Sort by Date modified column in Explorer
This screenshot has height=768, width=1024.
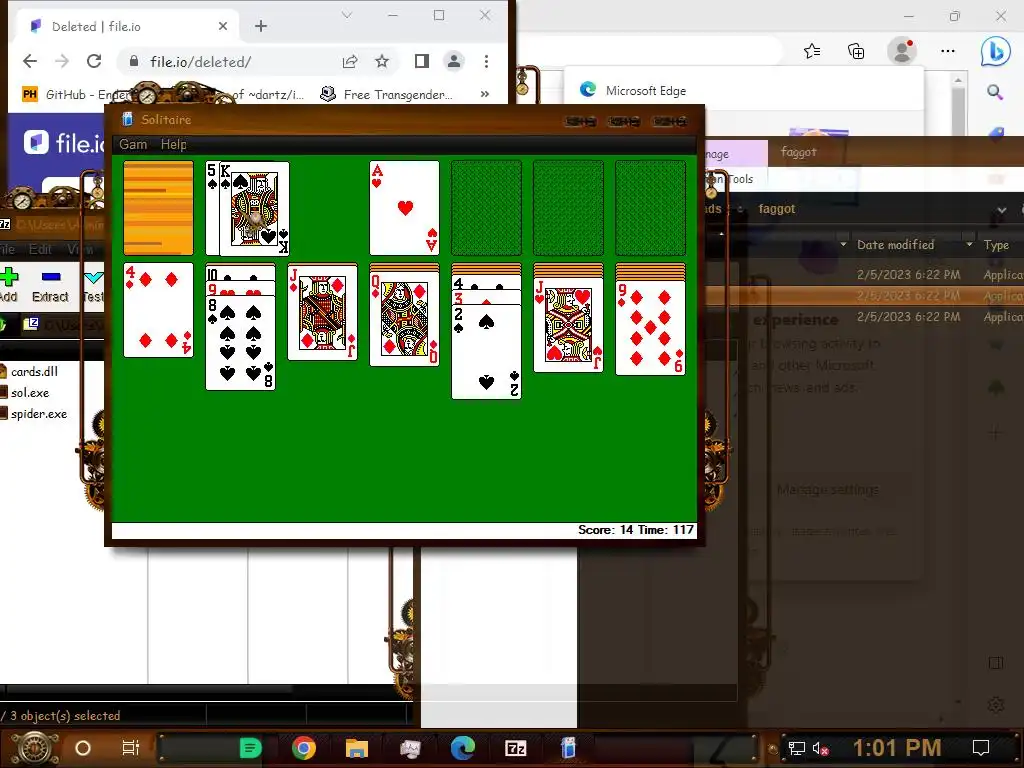click(895, 245)
